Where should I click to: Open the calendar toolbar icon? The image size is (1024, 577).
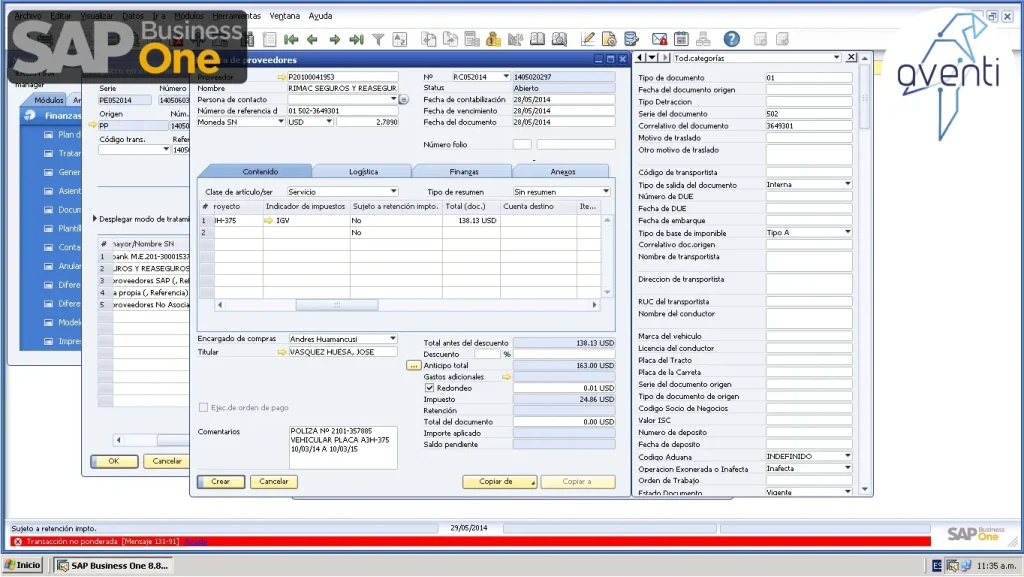[x=681, y=40]
